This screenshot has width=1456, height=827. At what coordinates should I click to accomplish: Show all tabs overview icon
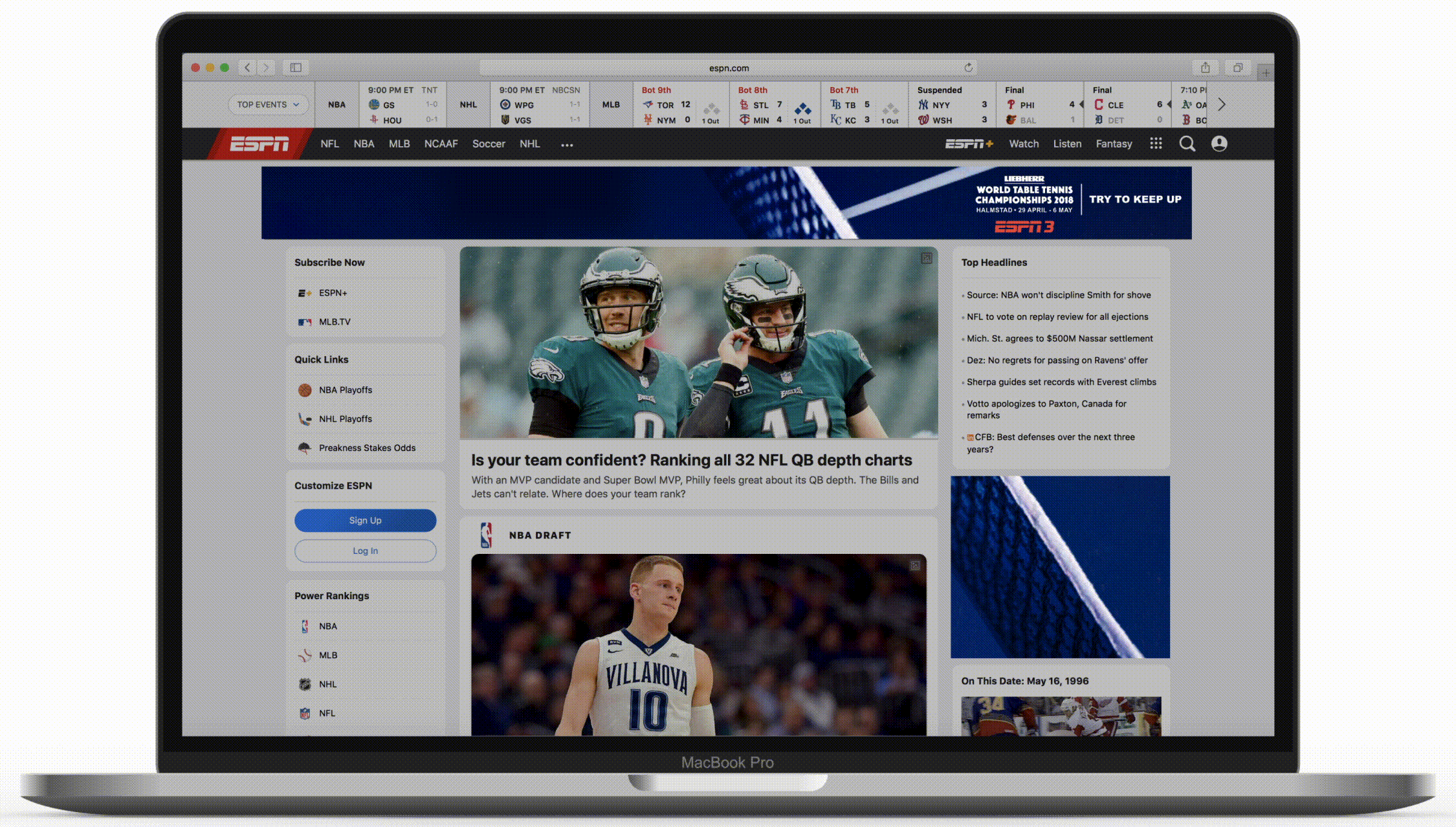[x=1237, y=67]
